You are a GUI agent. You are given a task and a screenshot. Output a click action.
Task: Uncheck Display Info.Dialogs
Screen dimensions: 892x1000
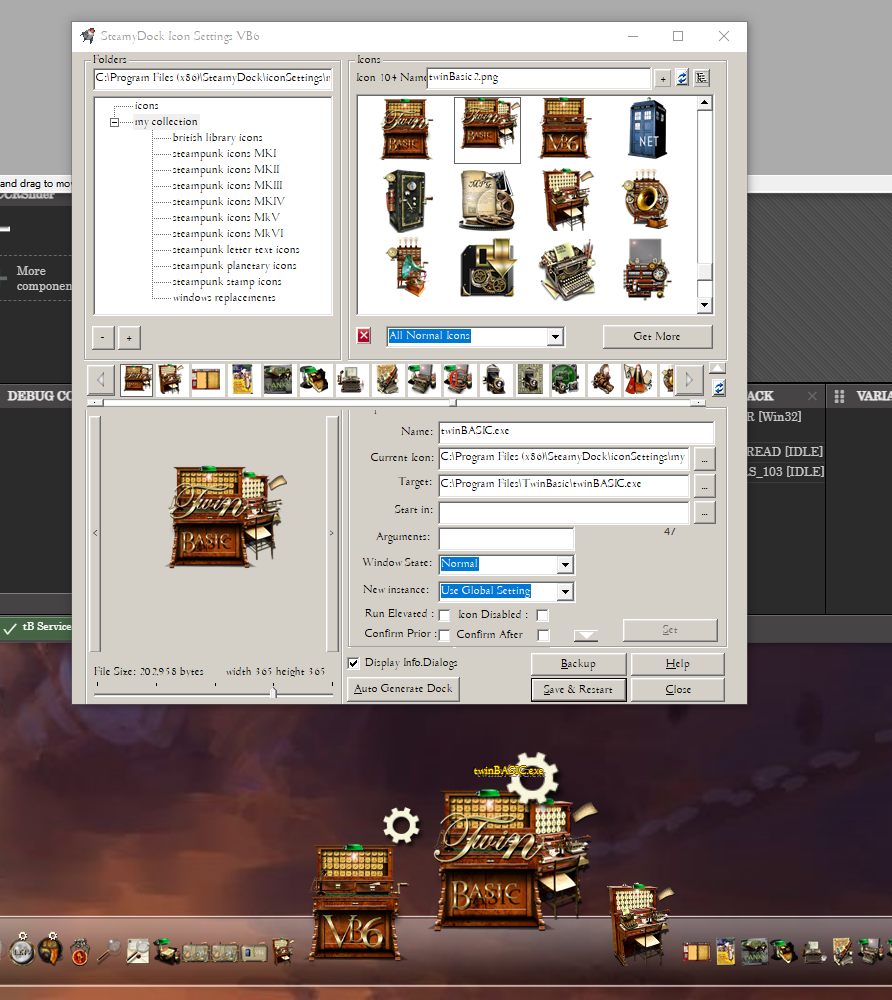coord(353,662)
